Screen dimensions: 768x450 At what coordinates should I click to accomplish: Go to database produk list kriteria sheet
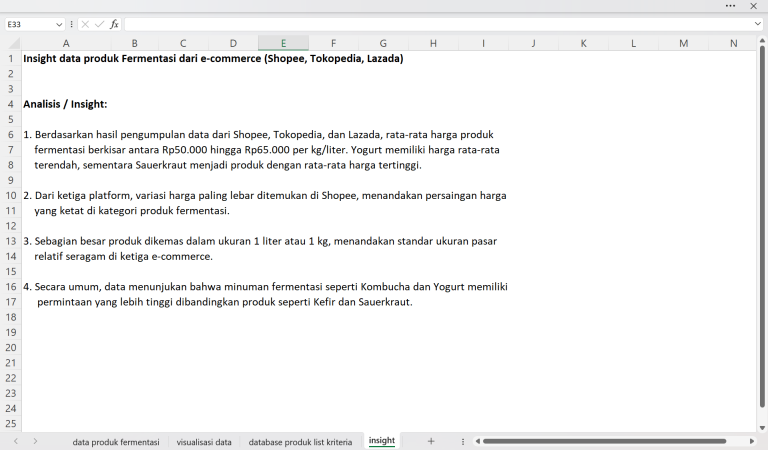(x=300, y=441)
